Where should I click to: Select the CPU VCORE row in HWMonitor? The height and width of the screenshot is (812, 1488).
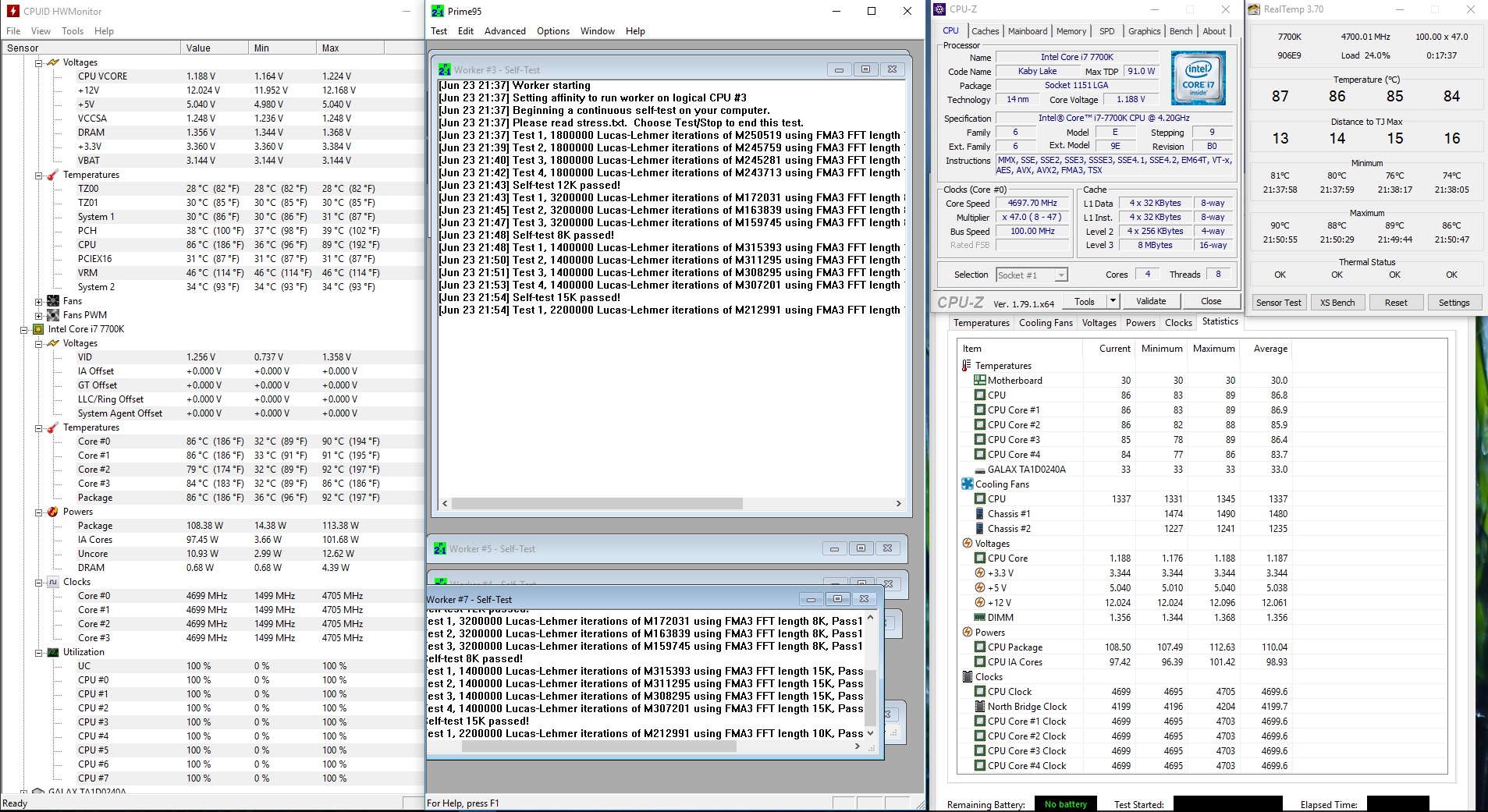pos(212,76)
